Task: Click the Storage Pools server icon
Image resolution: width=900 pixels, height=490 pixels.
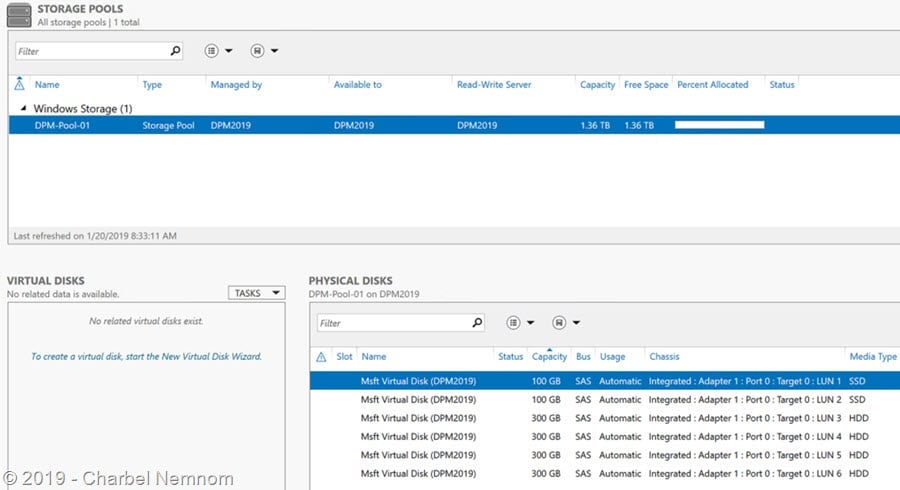Action: coord(19,15)
